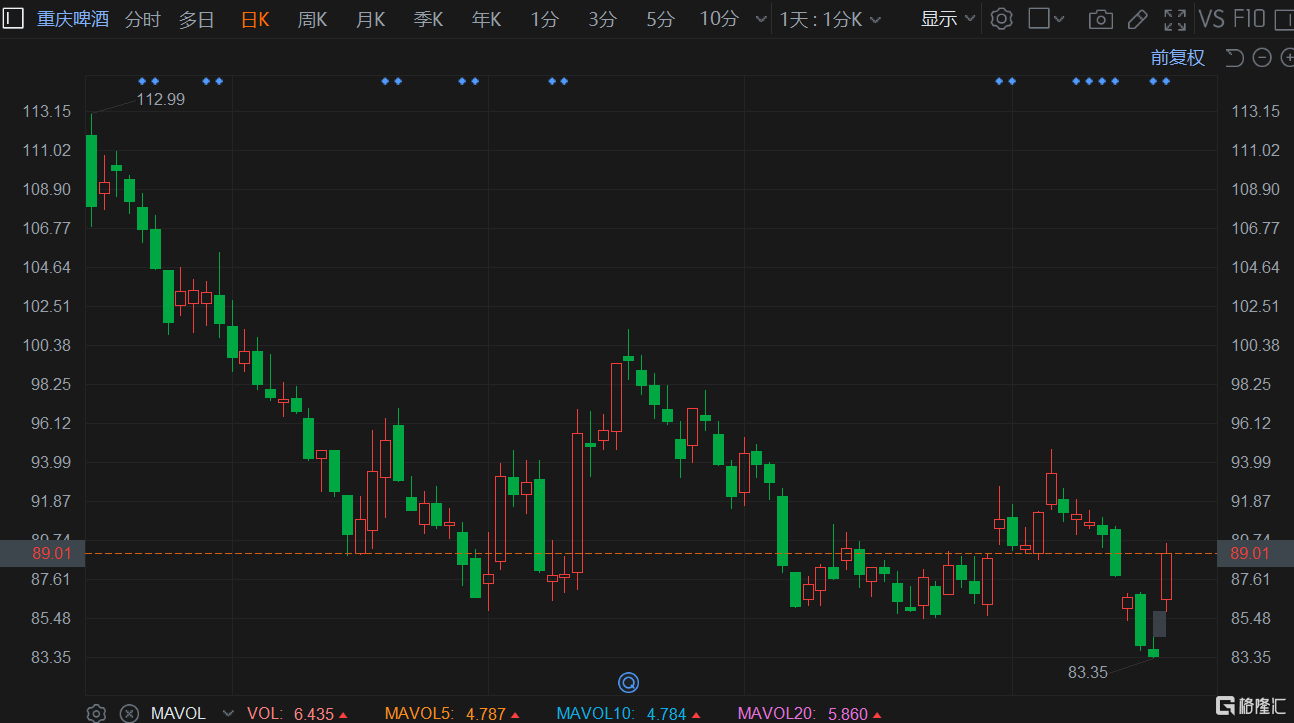Viewport: 1294px width, 723px height.
Task: Click the blue circular marker at chart bottom
Action: point(629,683)
